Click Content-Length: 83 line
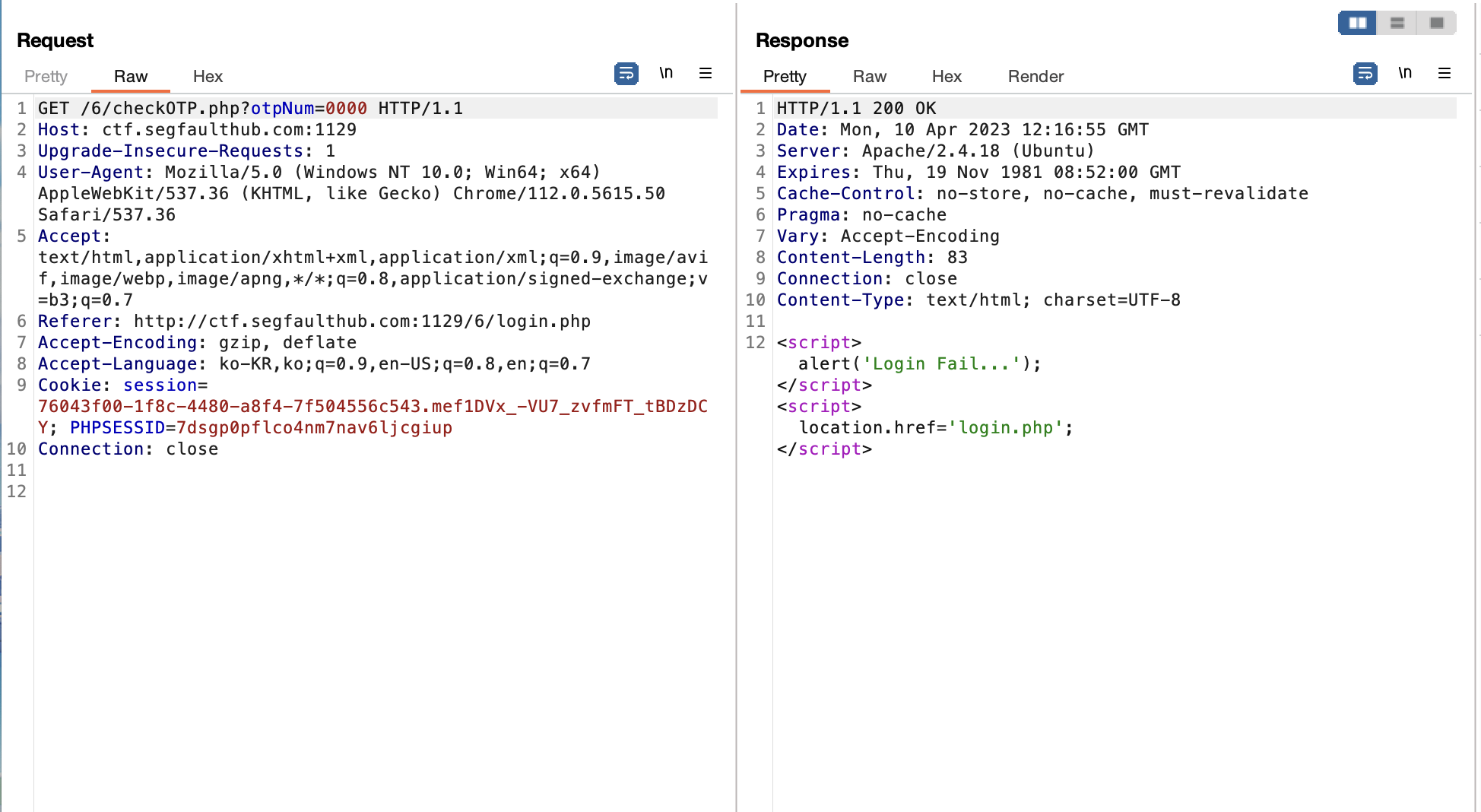 click(x=872, y=257)
